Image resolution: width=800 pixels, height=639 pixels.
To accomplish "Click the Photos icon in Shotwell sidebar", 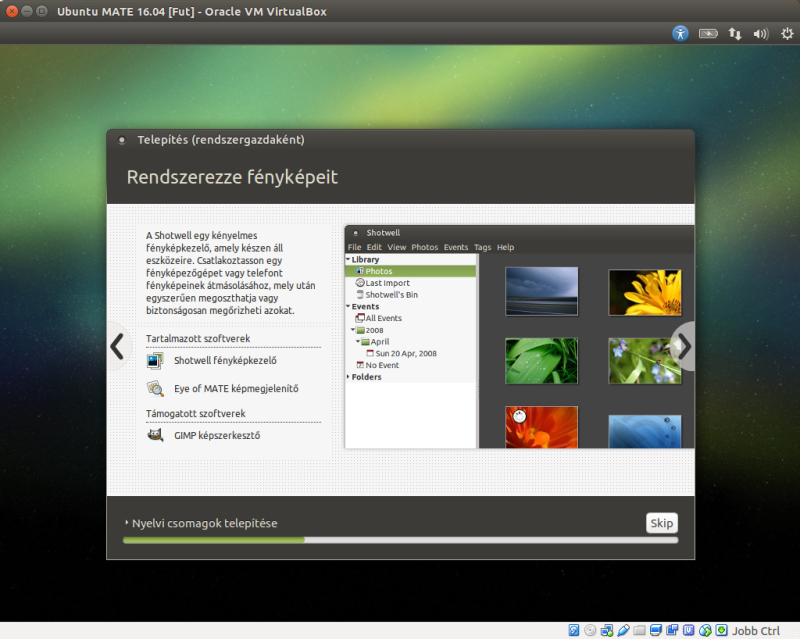I will 360,271.
